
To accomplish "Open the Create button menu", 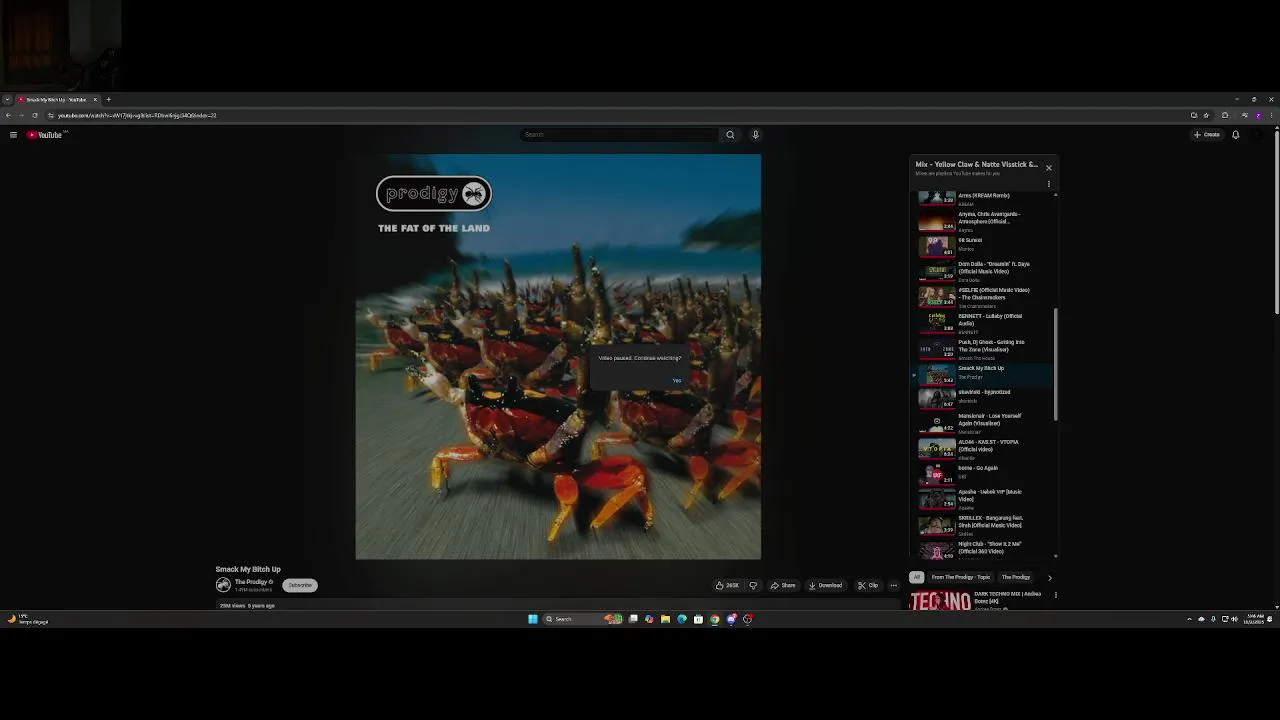I will pyautogui.click(x=1207, y=135).
